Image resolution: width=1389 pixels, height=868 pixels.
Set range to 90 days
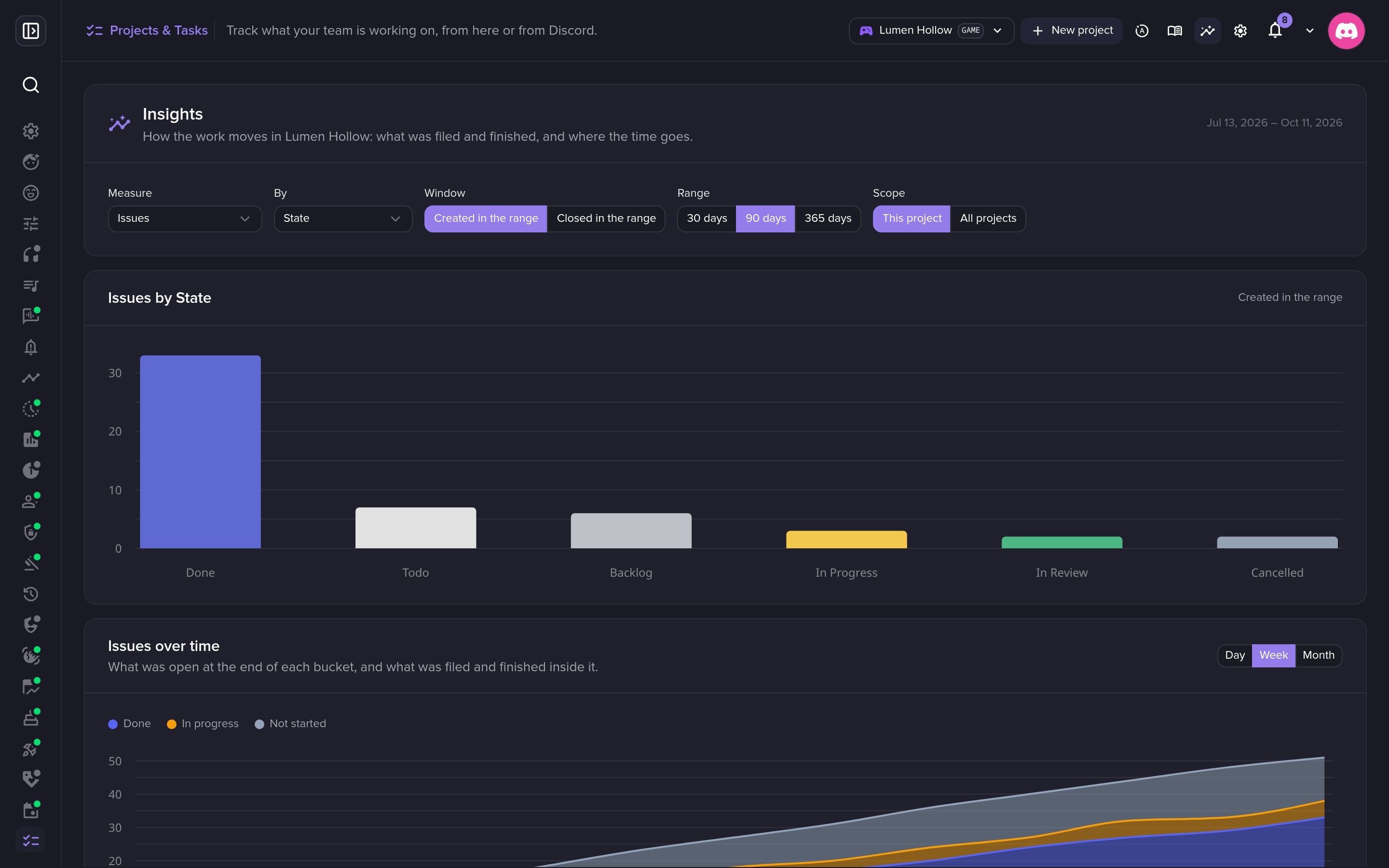[765, 219]
